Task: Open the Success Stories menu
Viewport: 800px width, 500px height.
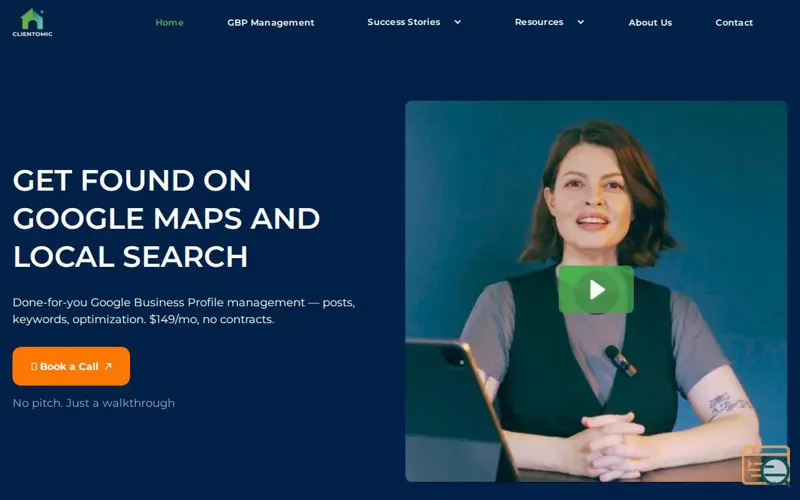Action: tap(404, 22)
